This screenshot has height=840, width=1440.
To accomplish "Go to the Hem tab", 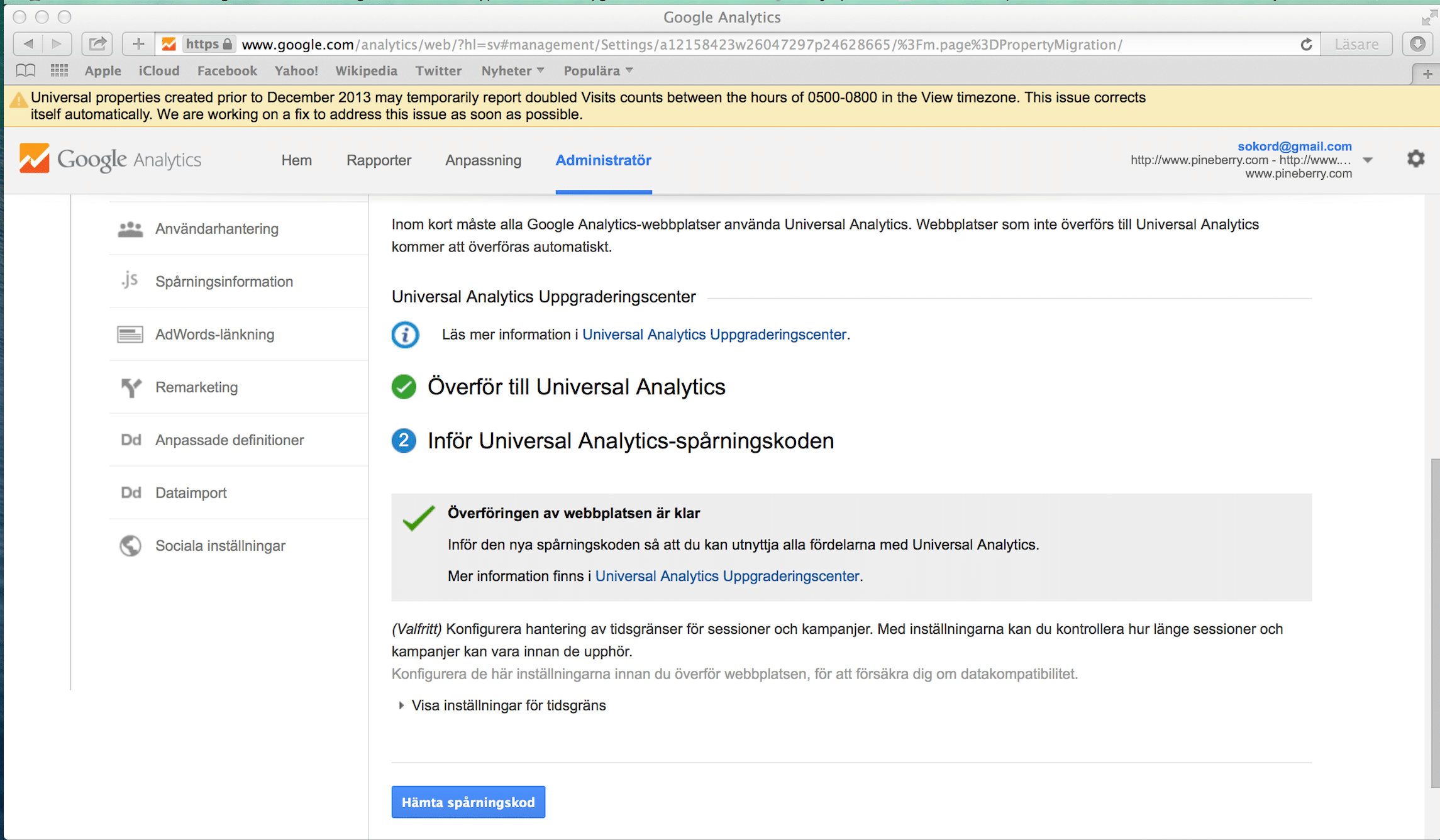I will (296, 160).
